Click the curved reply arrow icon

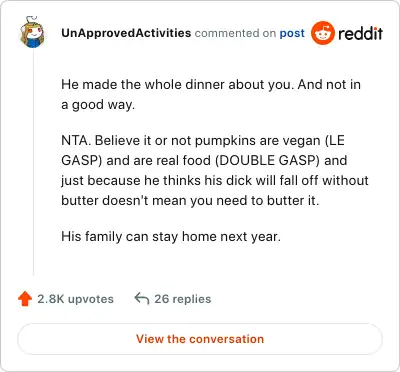(141, 299)
